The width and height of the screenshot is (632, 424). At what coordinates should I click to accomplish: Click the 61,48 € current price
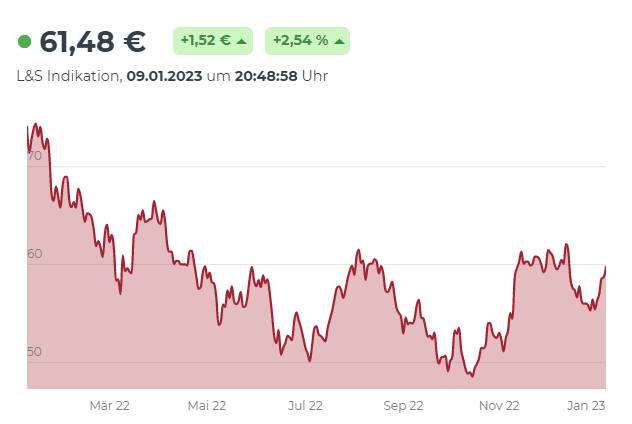point(92,42)
